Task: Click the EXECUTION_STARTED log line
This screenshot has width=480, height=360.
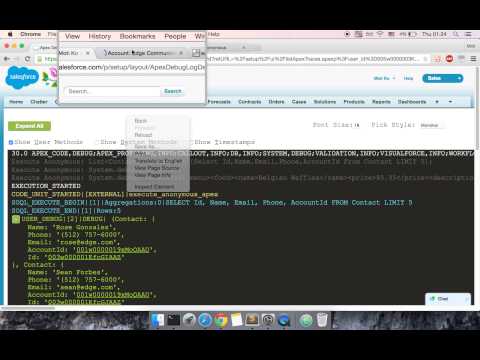Action: tap(46, 186)
